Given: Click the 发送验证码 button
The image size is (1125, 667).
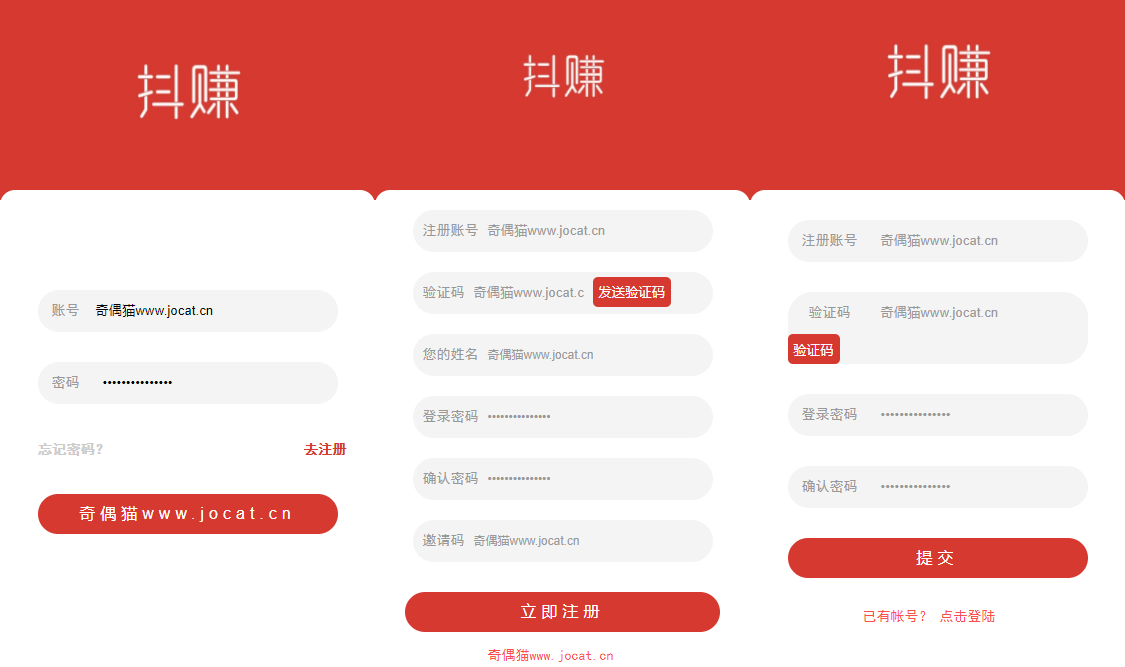Looking at the screenshot, I should (x=631, y=292).
